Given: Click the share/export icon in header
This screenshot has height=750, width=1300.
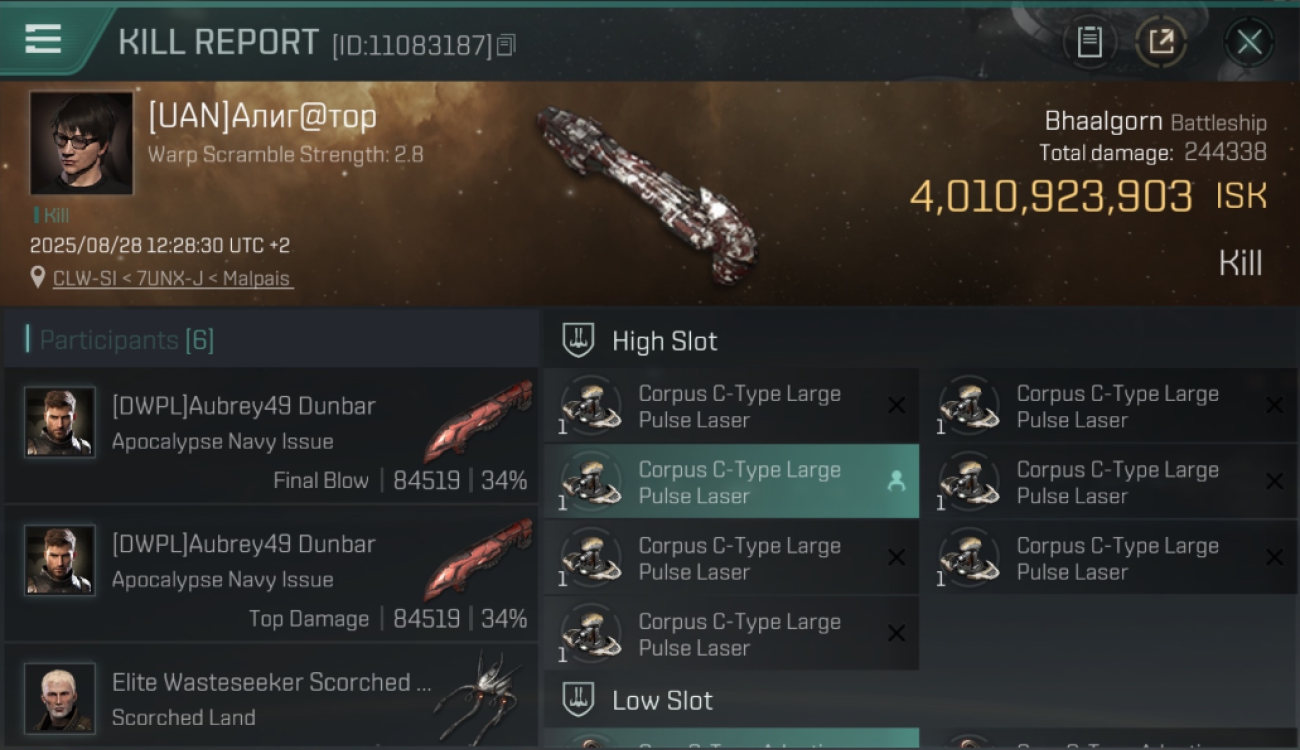Looking at the screenshot, I should [x=1161, y=42].
